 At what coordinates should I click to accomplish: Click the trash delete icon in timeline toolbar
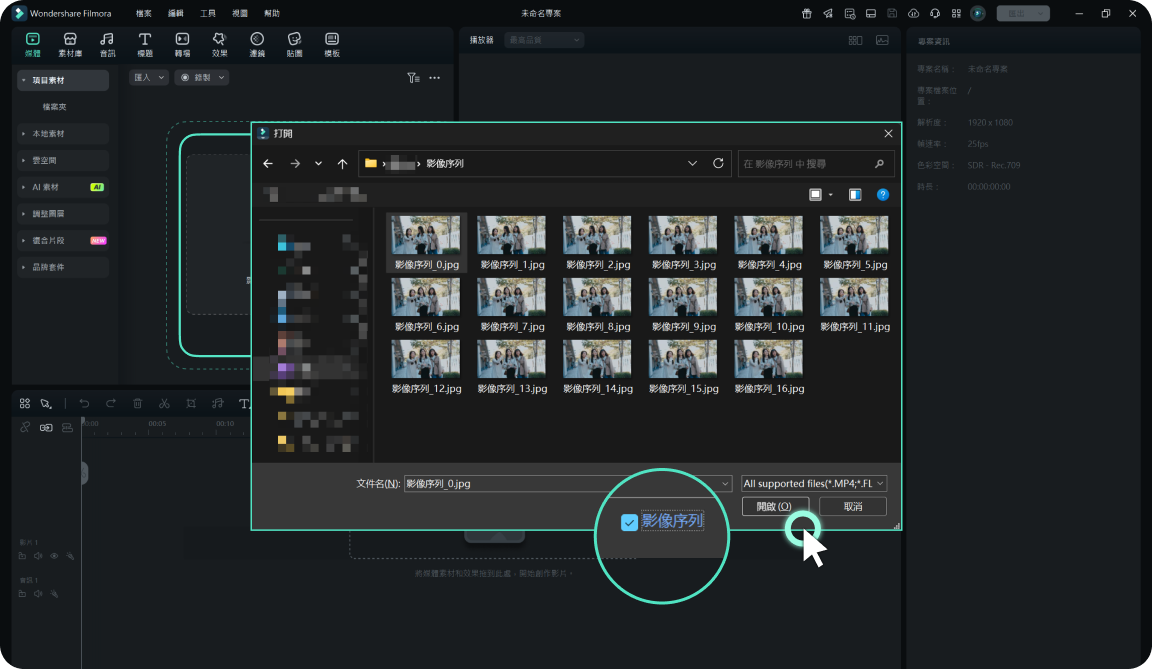[x=137, y=403]
